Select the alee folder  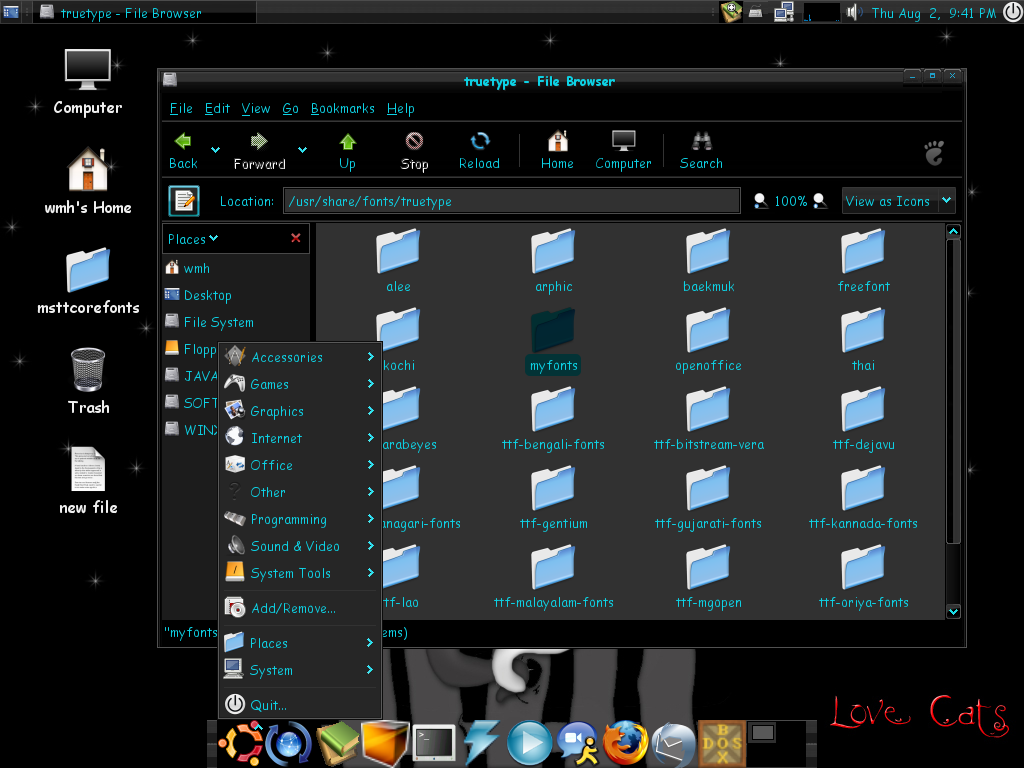pos(398,260)
